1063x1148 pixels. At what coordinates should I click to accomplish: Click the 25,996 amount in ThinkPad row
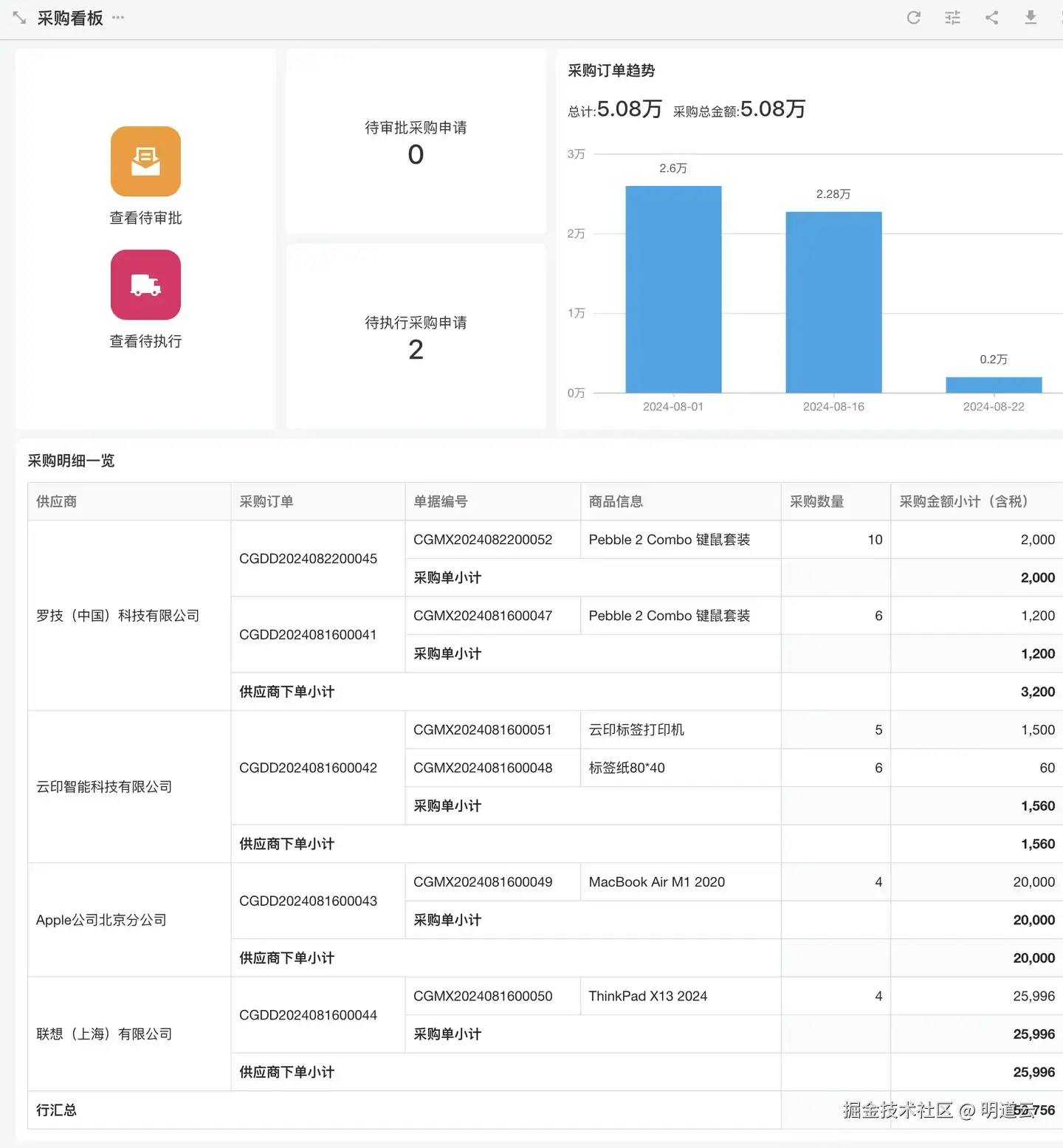[x=1033, y=996]
